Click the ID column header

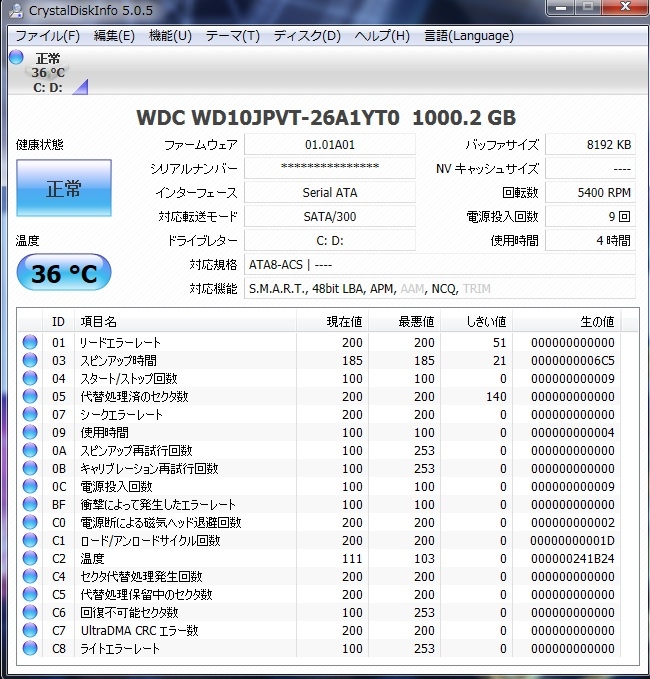click(58, 322)
